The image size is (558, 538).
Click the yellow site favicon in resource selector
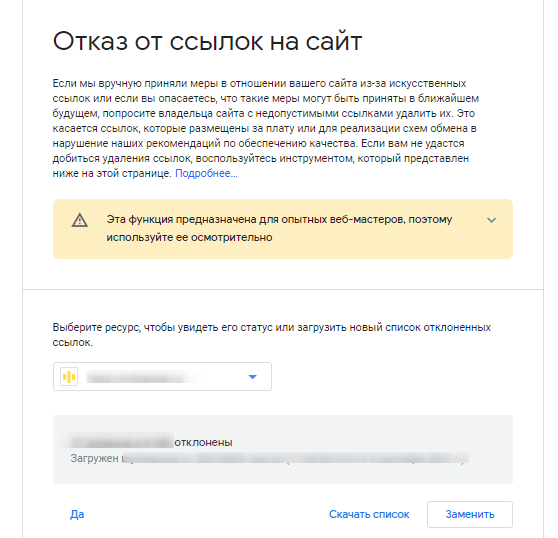click(x=69, y=376)
